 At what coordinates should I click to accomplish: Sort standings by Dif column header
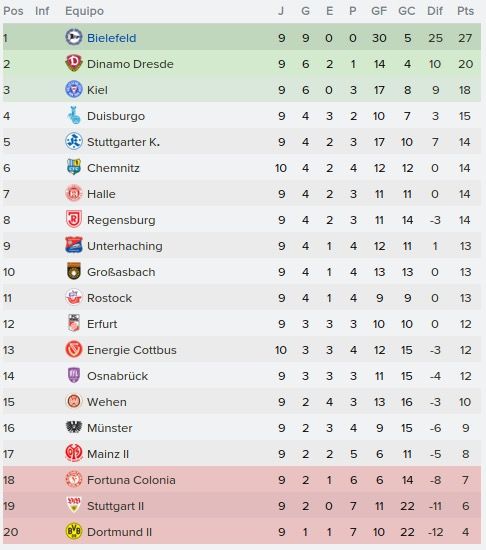[x=435, y=11]
